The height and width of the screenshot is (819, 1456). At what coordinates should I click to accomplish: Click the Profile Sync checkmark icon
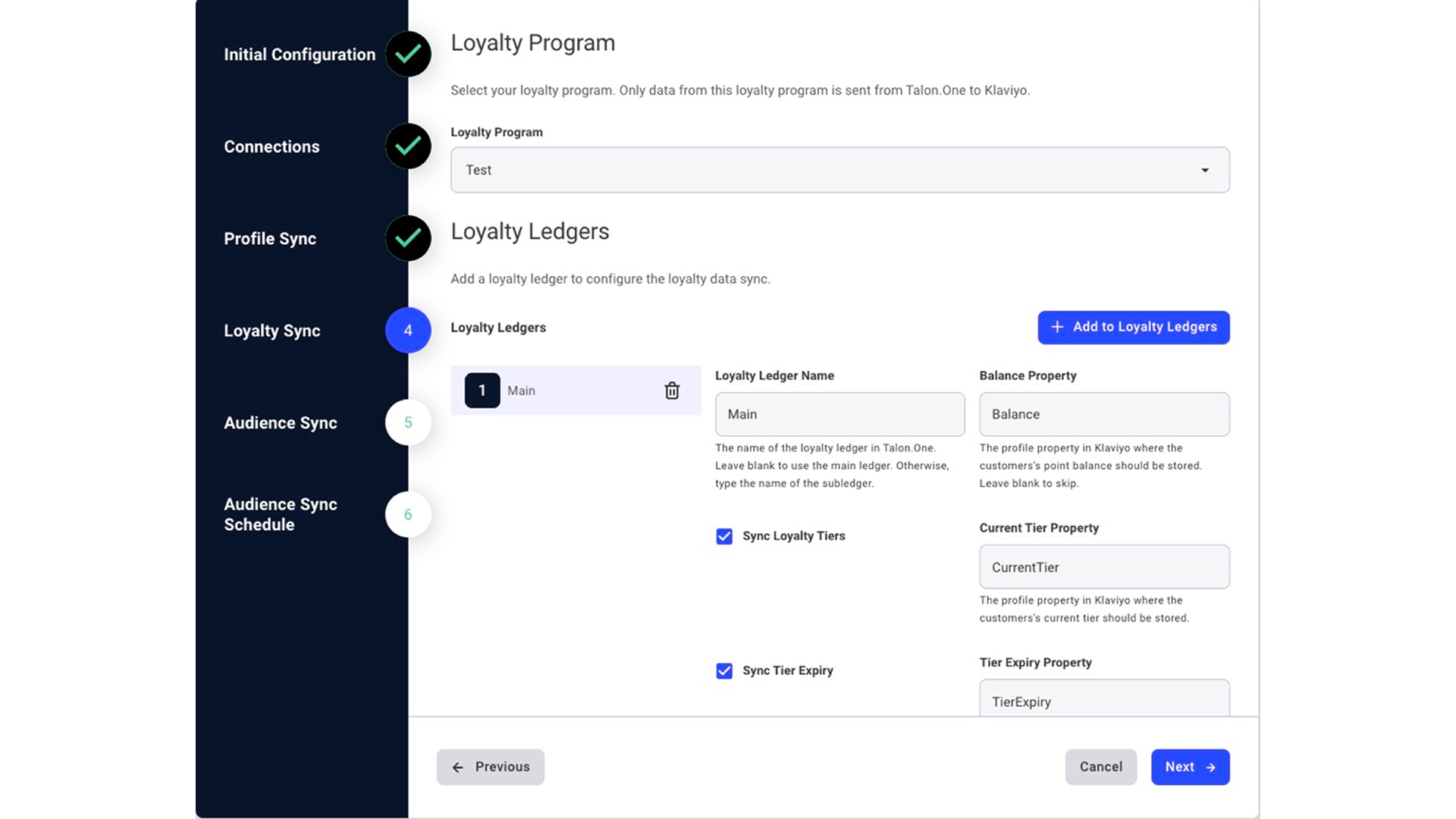pos(408,238)
